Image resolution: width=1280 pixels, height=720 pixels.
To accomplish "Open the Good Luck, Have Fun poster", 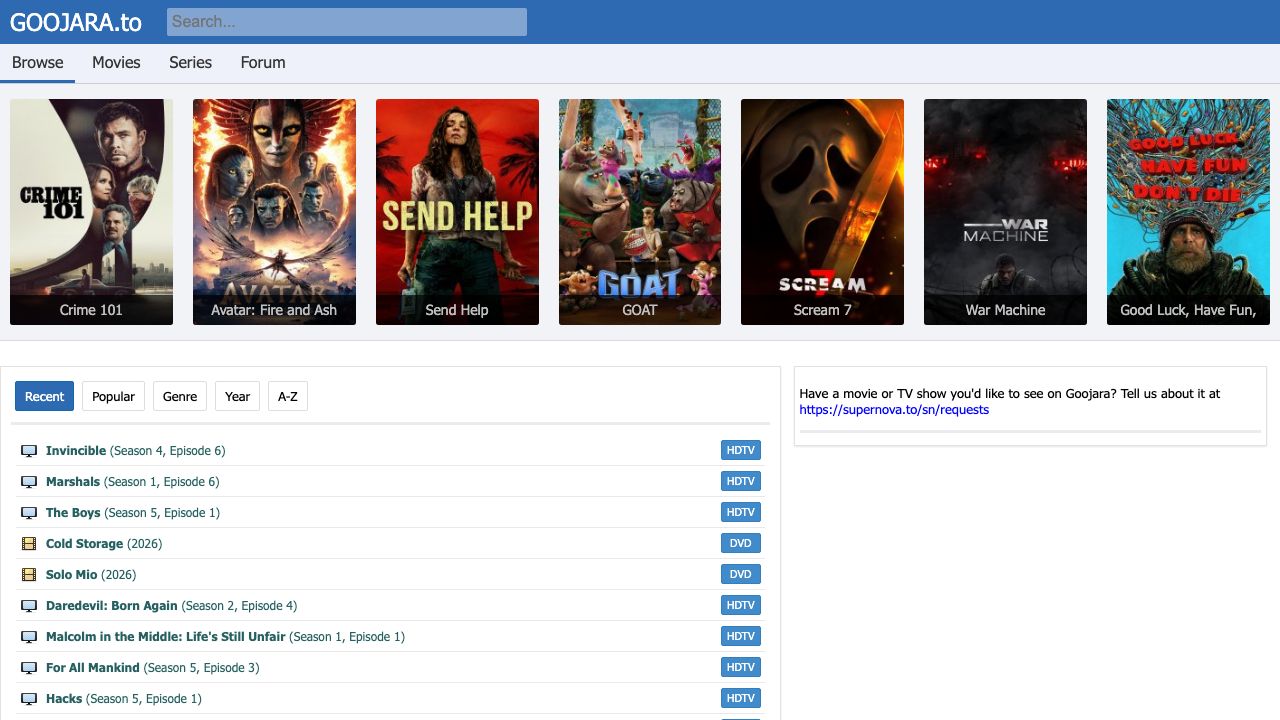I will 1188,212.
